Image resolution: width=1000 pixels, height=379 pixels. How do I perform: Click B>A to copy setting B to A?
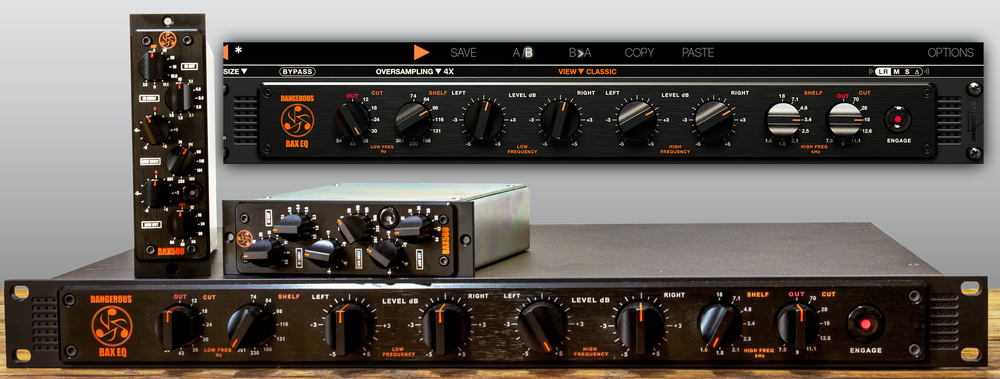tap(580, 52)
